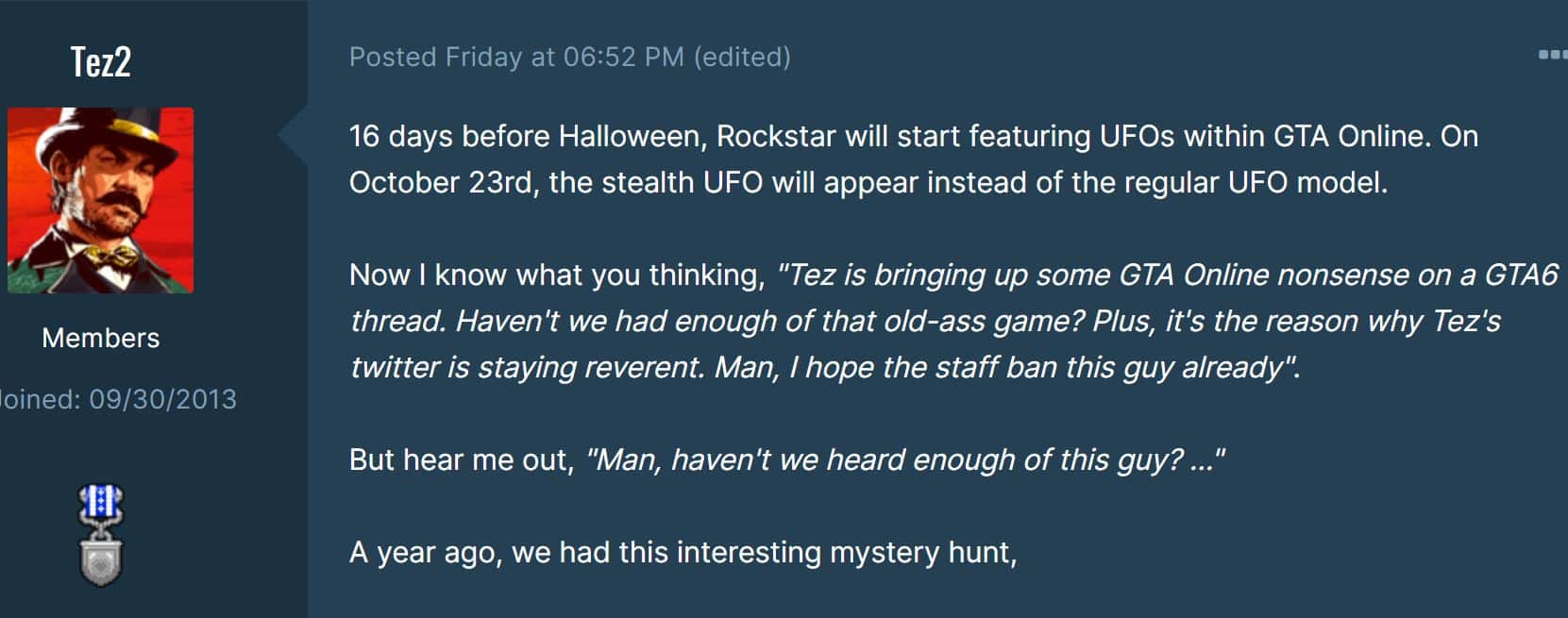Click the blue striped medal rank badge

(101, 505)
